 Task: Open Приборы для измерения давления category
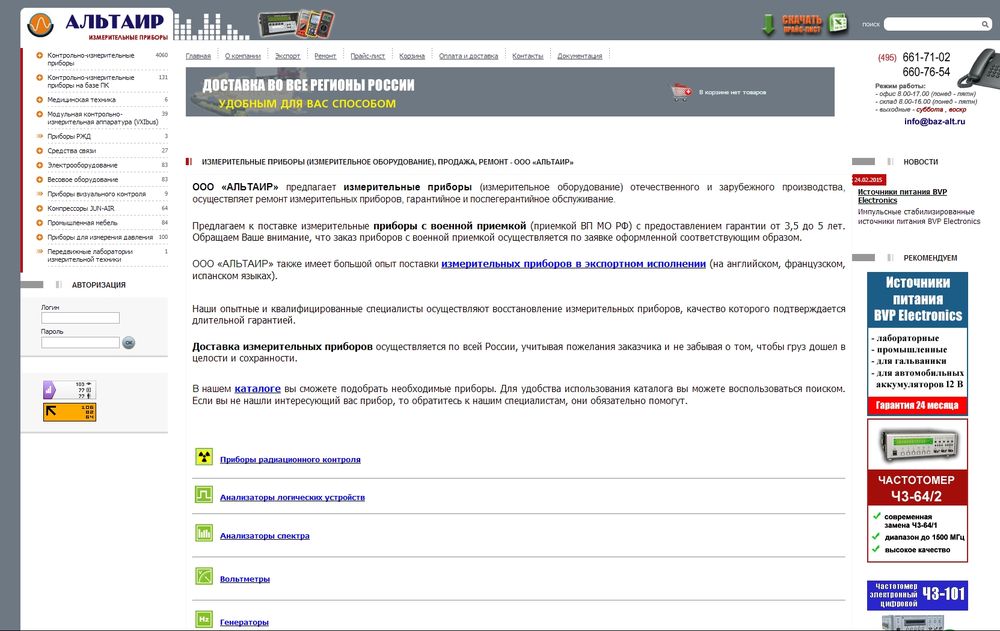pyautogui.click(x=100, y=237)
